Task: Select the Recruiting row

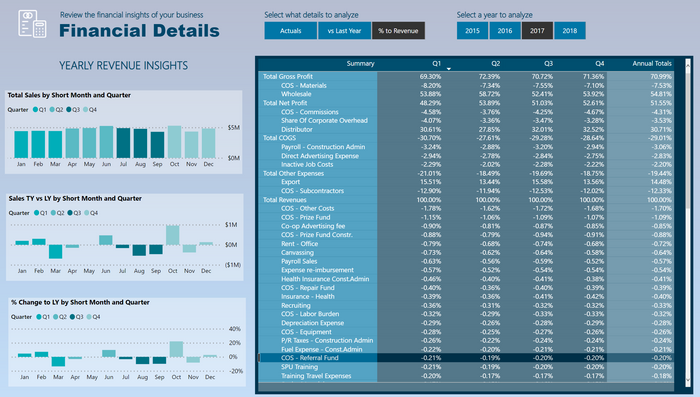Action: (466, 305)
